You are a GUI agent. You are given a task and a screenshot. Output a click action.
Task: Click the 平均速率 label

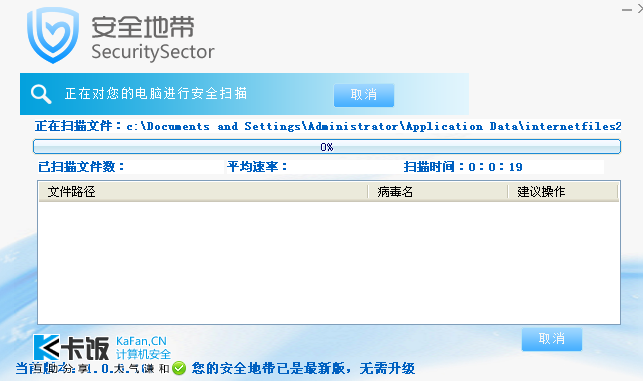[257, 167]
